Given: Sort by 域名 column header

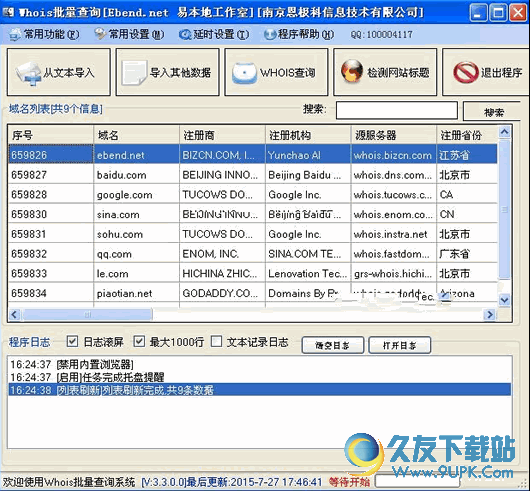Looking at the screenshot, I should pos(137,136).
